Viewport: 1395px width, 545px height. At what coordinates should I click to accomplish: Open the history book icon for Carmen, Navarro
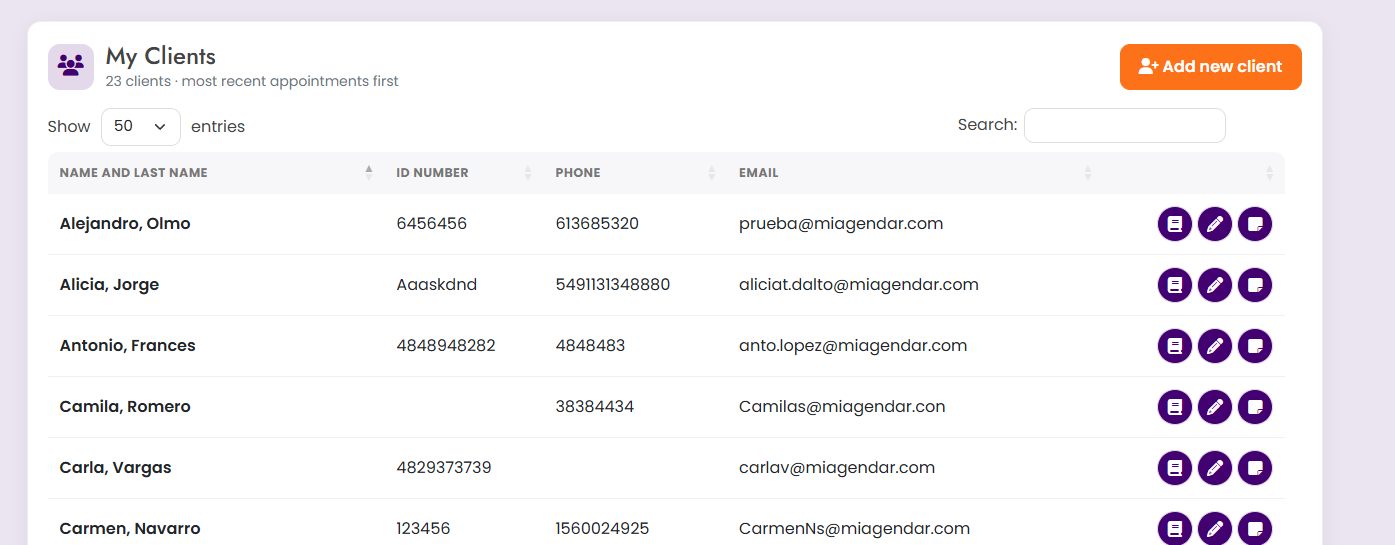click(x=1175, y=528)
